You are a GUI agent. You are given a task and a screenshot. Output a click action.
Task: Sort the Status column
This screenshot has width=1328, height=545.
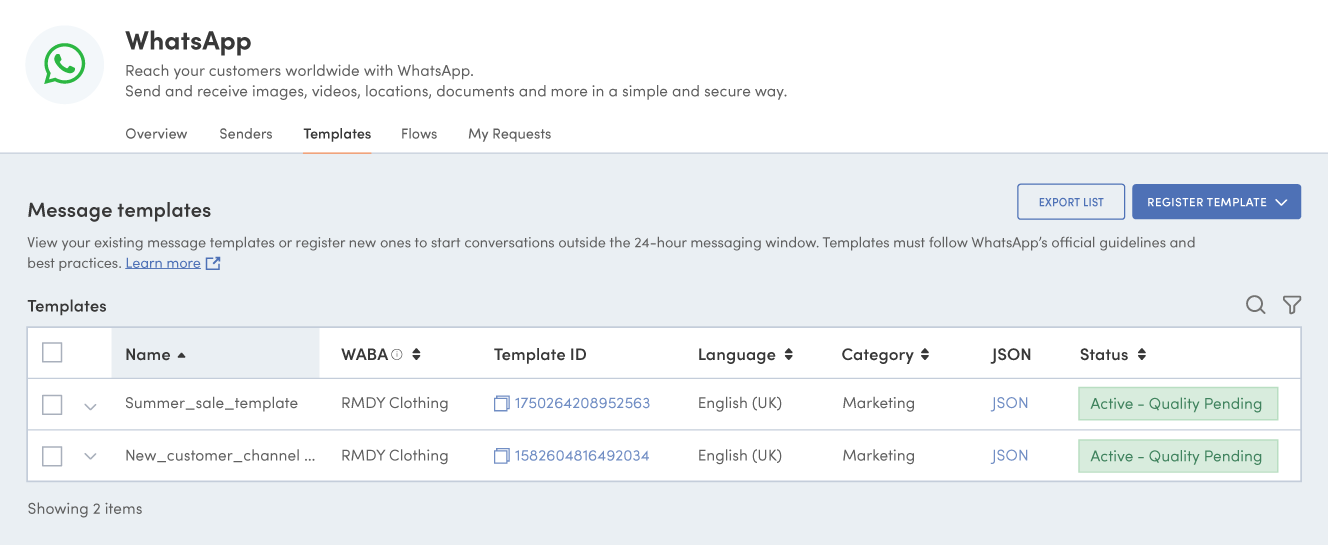(1142, 354)
